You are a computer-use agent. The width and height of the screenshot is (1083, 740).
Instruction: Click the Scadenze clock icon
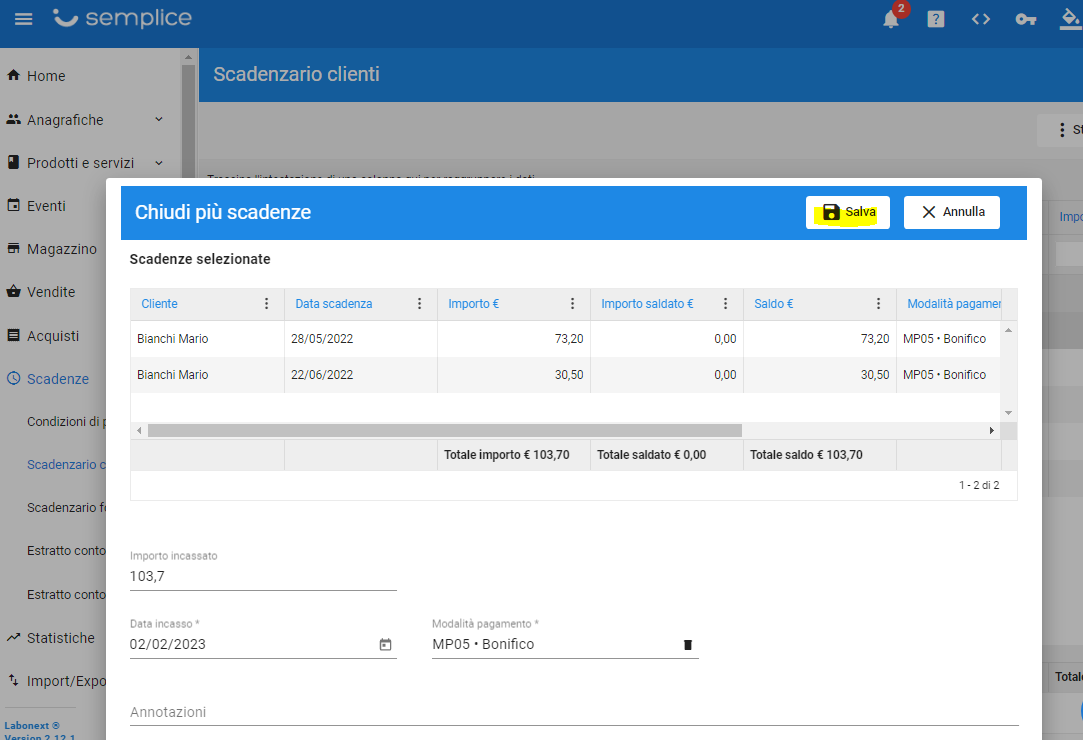13,378
